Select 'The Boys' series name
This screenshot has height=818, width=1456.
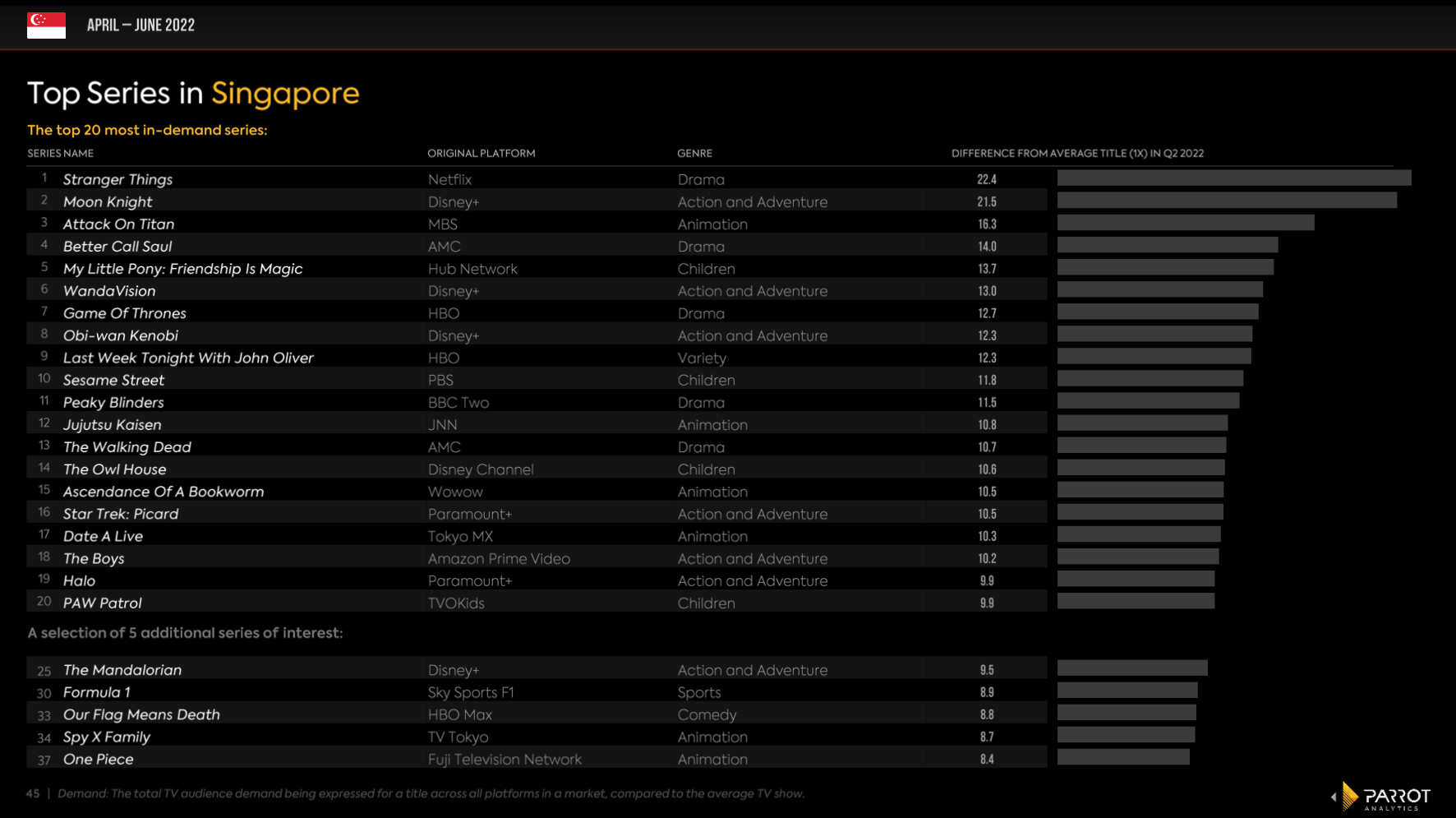pyautogui.click(x=94, y=558)
